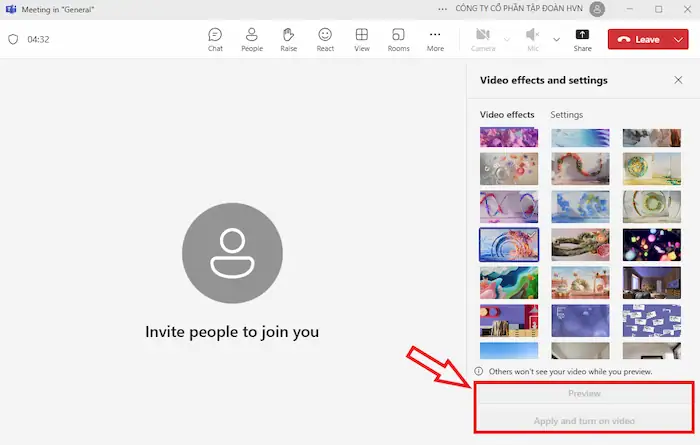Select the highlighted swirl background thumbnail

pos(509,243)
